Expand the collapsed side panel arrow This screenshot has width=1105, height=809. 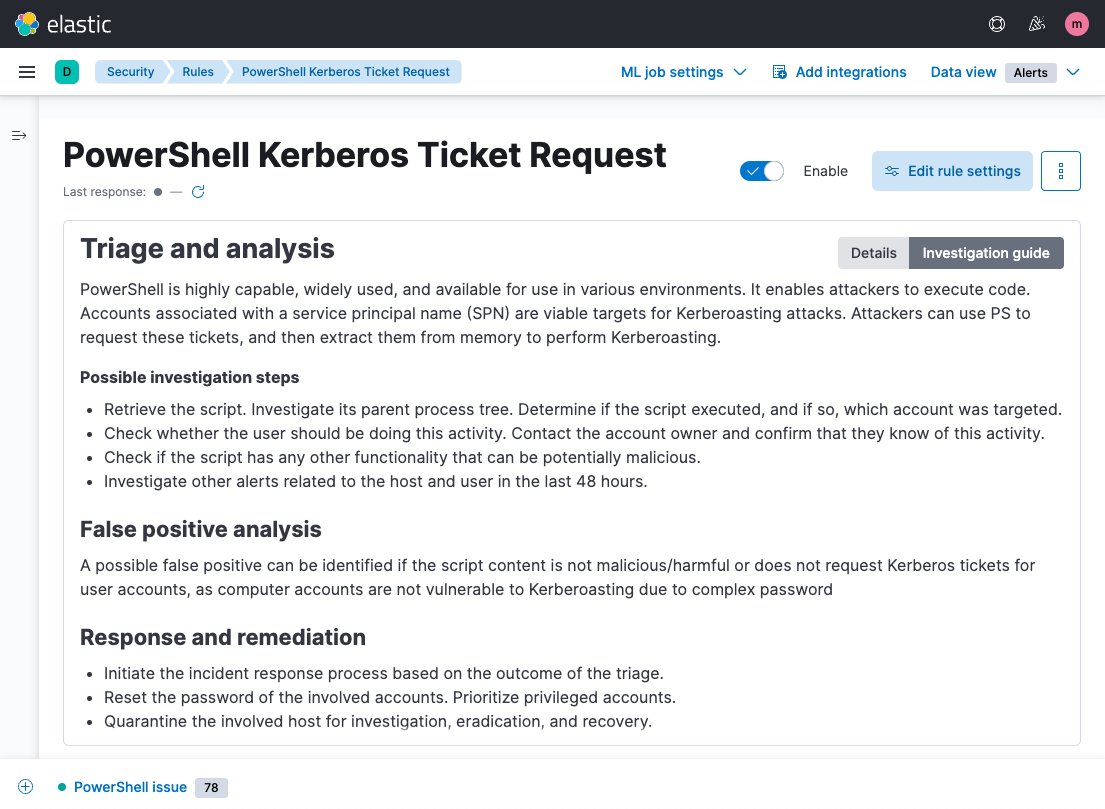19,135
